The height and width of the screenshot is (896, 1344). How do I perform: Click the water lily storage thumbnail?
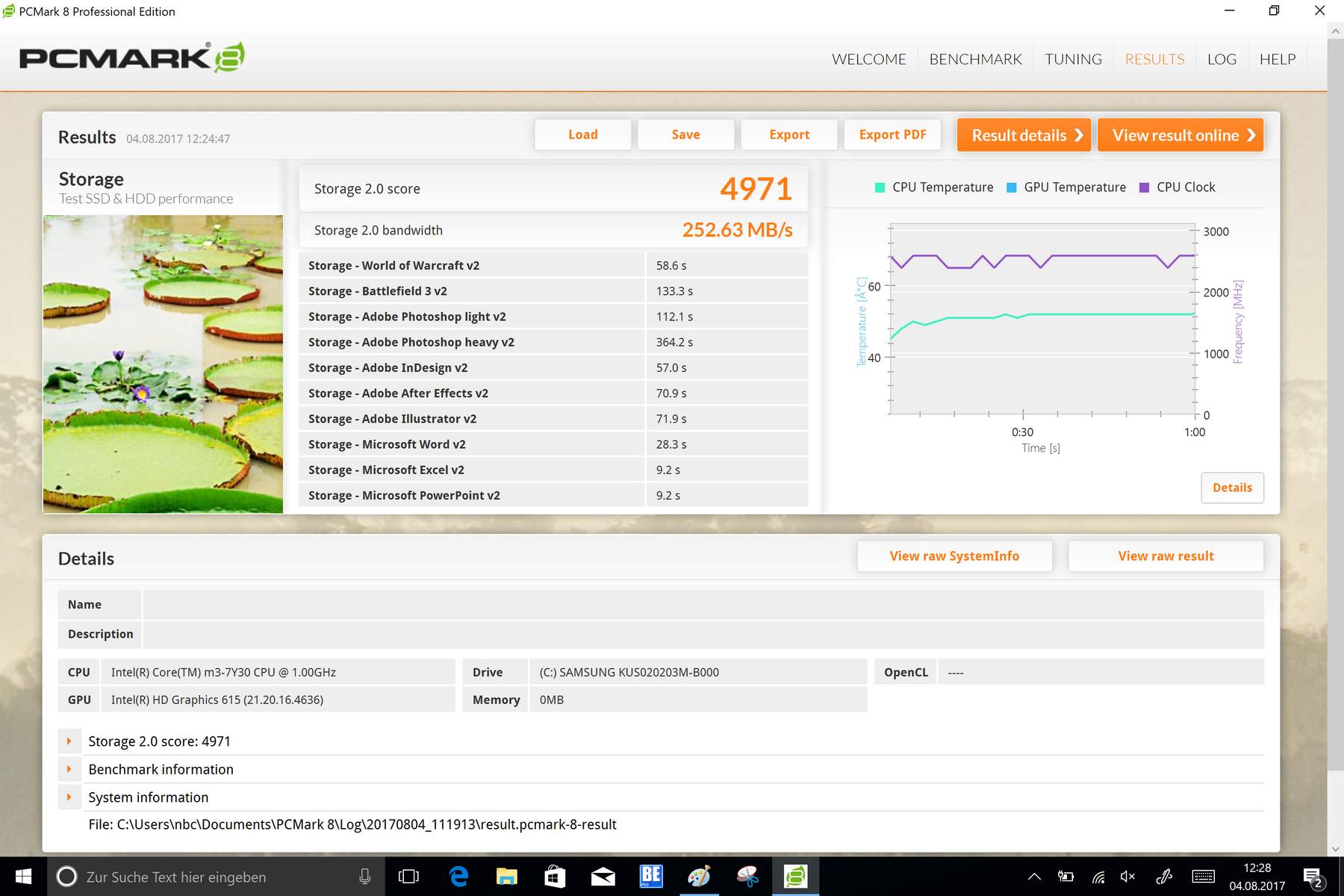[x=163, y=364]
